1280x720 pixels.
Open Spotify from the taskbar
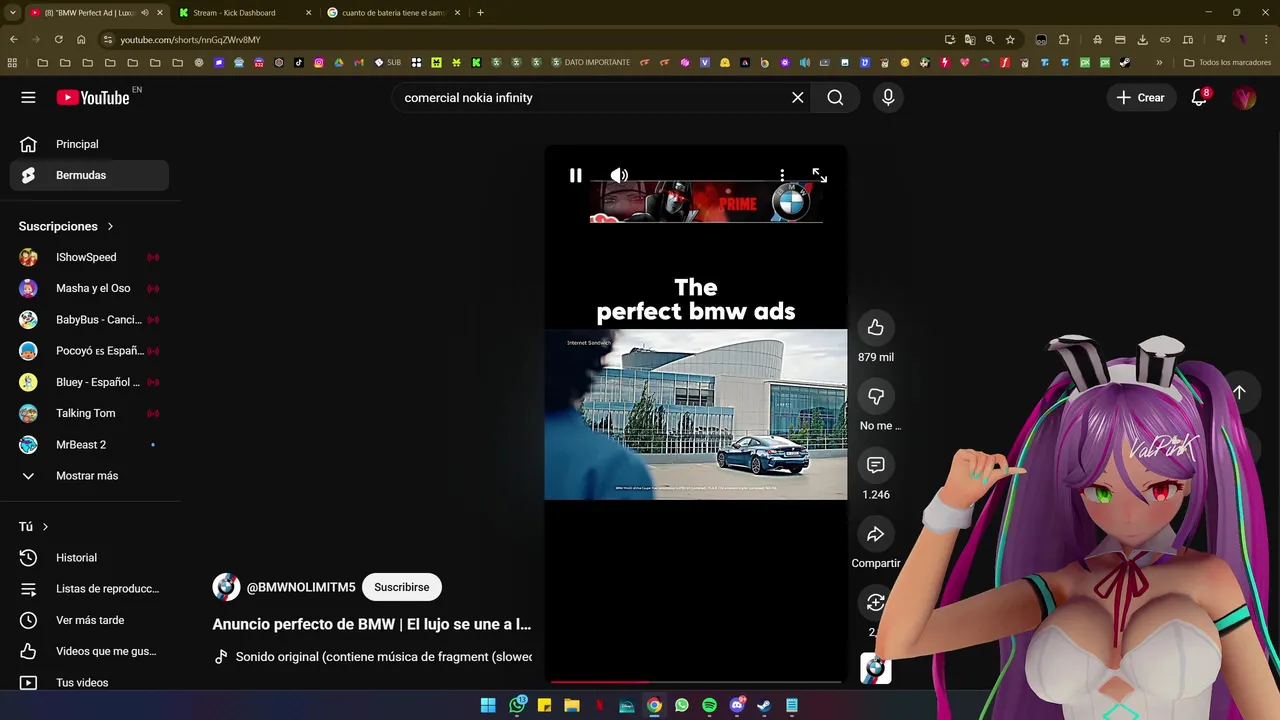tap(709, 705)
